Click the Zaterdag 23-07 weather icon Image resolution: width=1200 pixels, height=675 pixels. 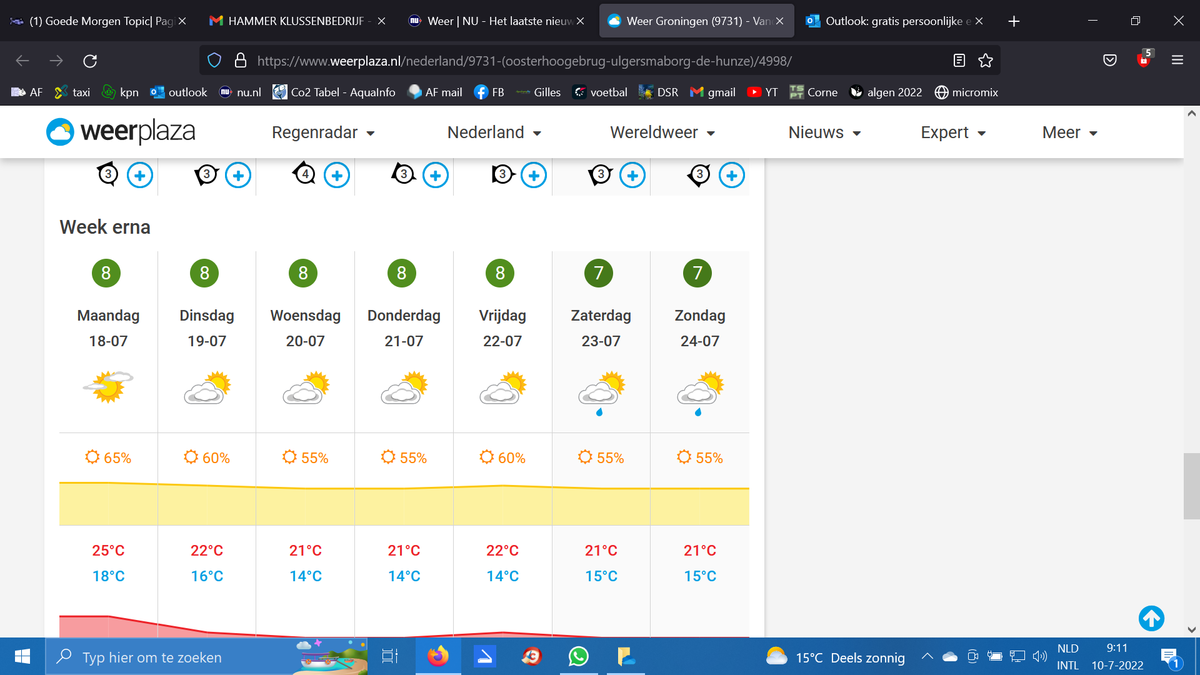(x=601, y=392)
